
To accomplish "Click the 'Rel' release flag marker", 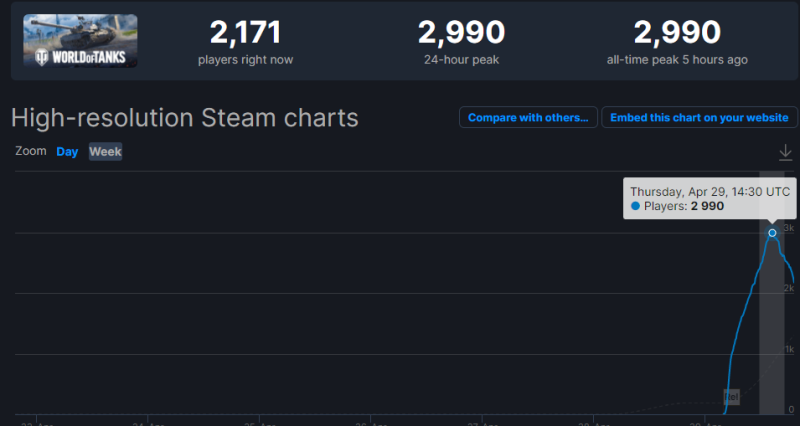I will pyautogui.click(x=731, y=397).
